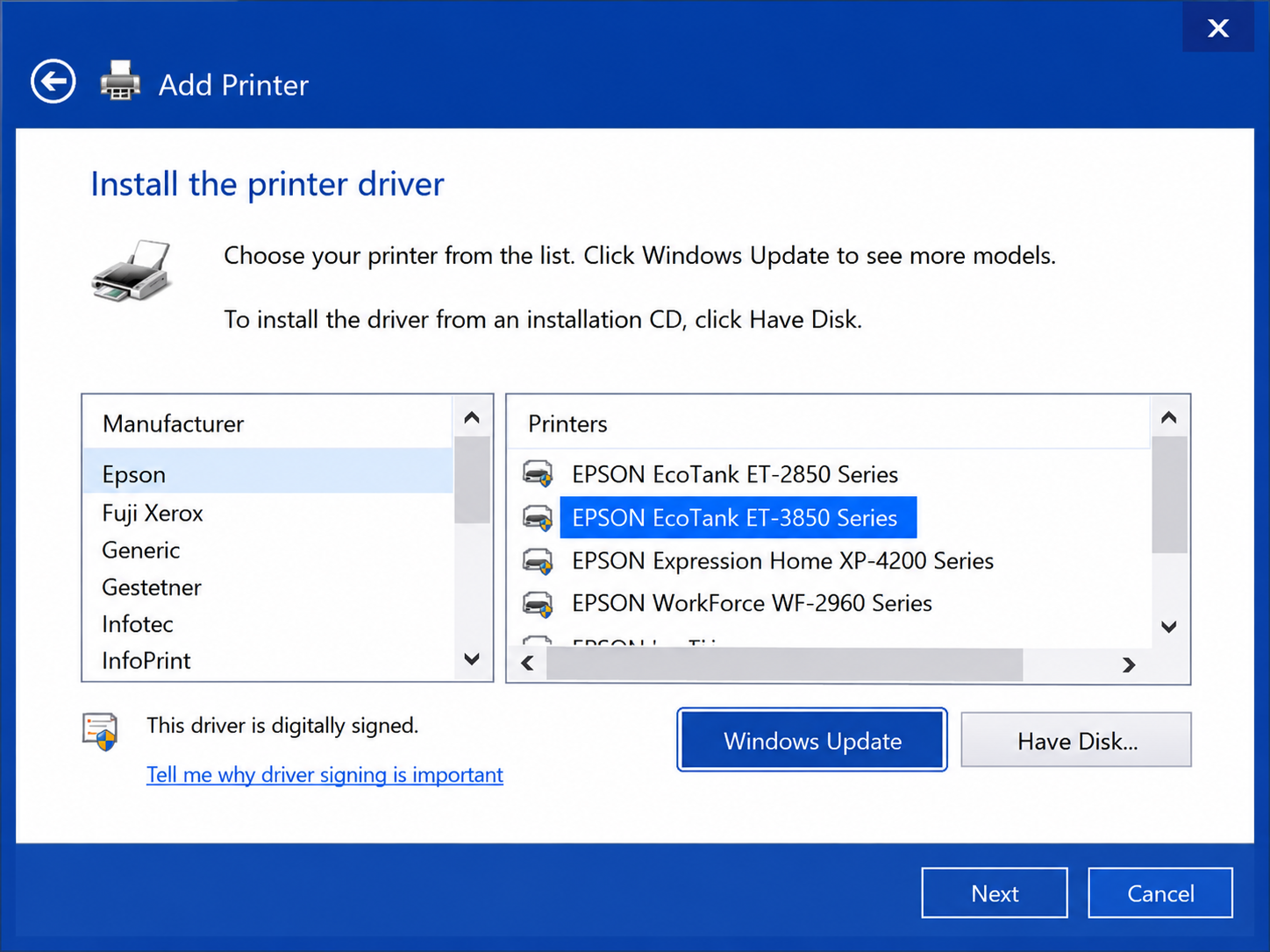Screen dimensions: 1270x952
Task: Click the icon for EPSON EcoTank ET-2850 Series
Action: coord(538,474)
